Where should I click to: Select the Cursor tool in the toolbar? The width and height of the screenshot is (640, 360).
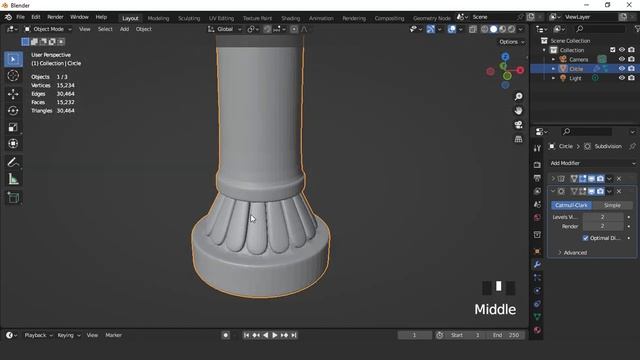[13, 76]
